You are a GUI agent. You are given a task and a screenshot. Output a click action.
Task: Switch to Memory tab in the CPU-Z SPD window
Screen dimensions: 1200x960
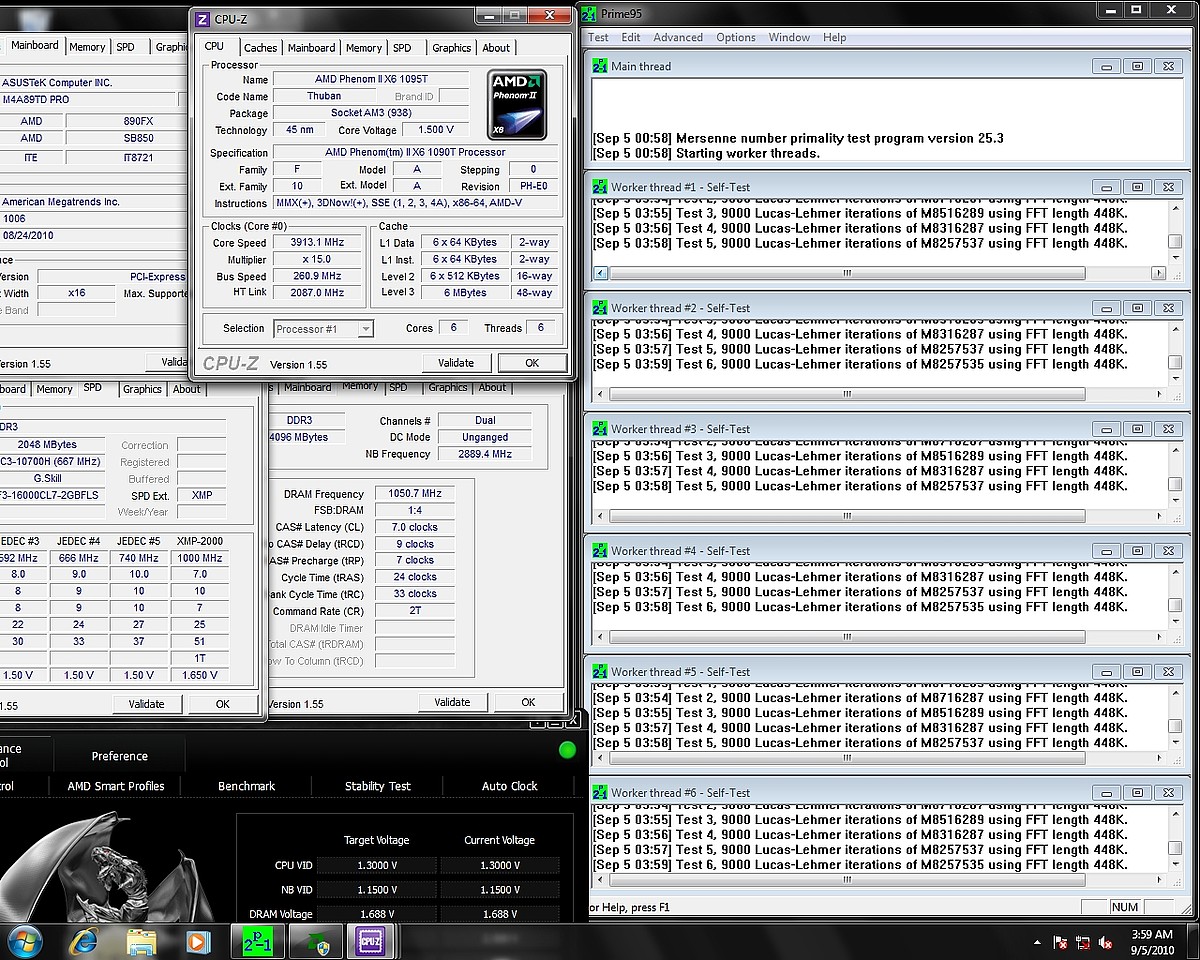[54, 389]
